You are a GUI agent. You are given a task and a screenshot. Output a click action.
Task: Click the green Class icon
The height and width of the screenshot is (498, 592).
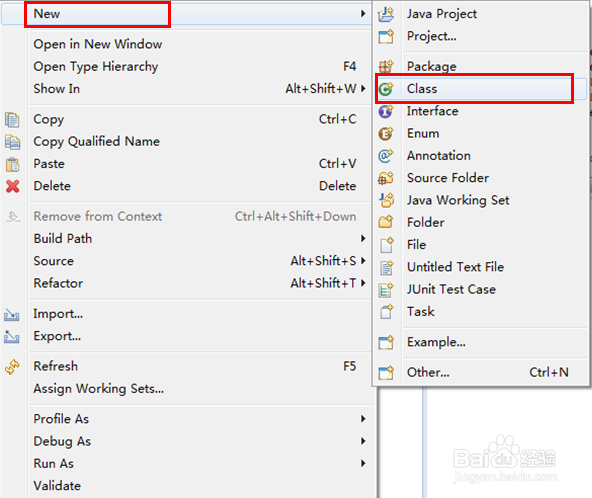click(x=386, y=89)
